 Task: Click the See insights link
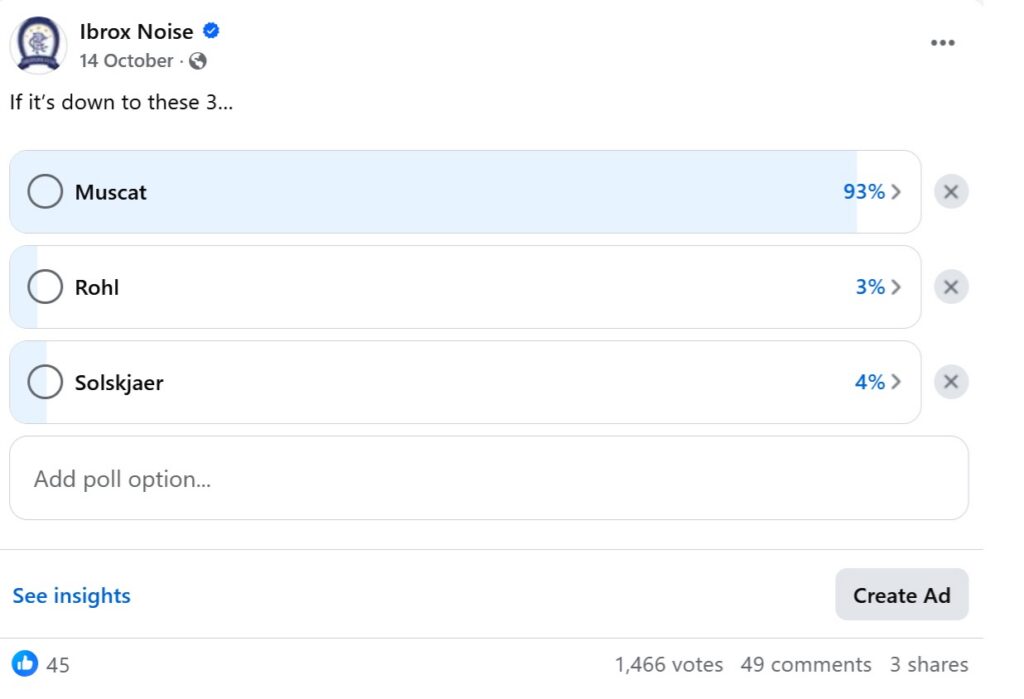point(71,596)
